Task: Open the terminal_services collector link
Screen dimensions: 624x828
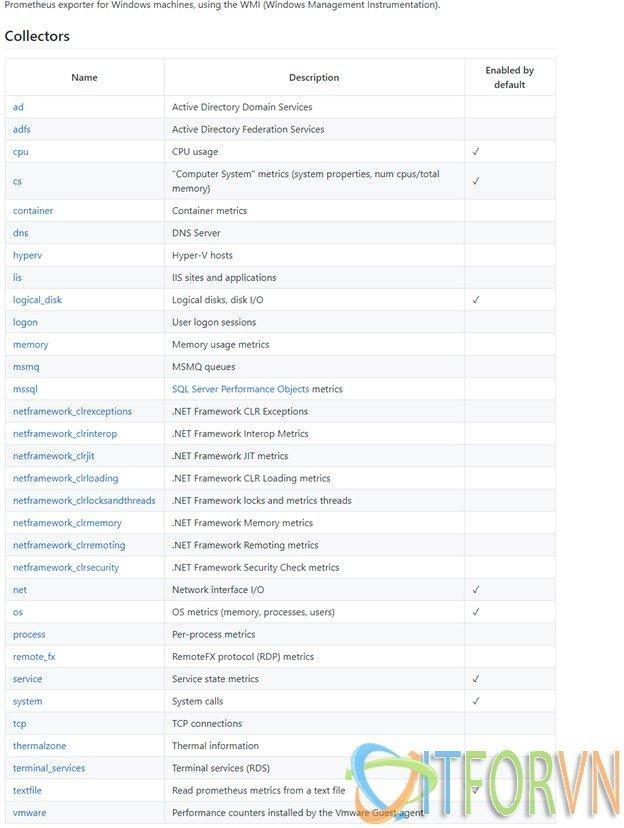Action: (49, 768)
